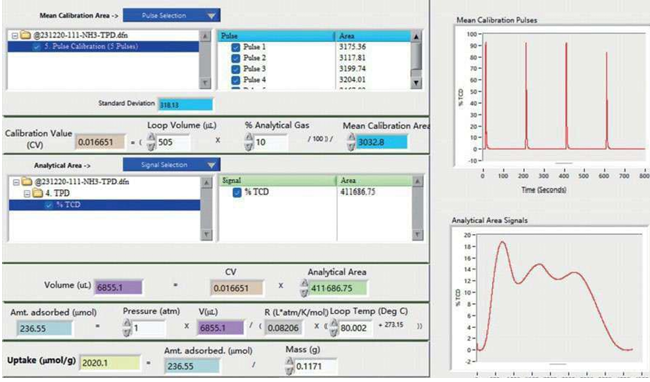
Task: Click the Mass (g) stepper arrows
Action: (289, 366)
